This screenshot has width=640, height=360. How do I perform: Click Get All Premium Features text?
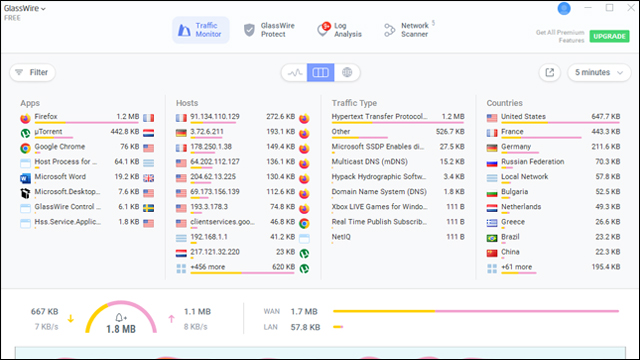coord(560,36)
